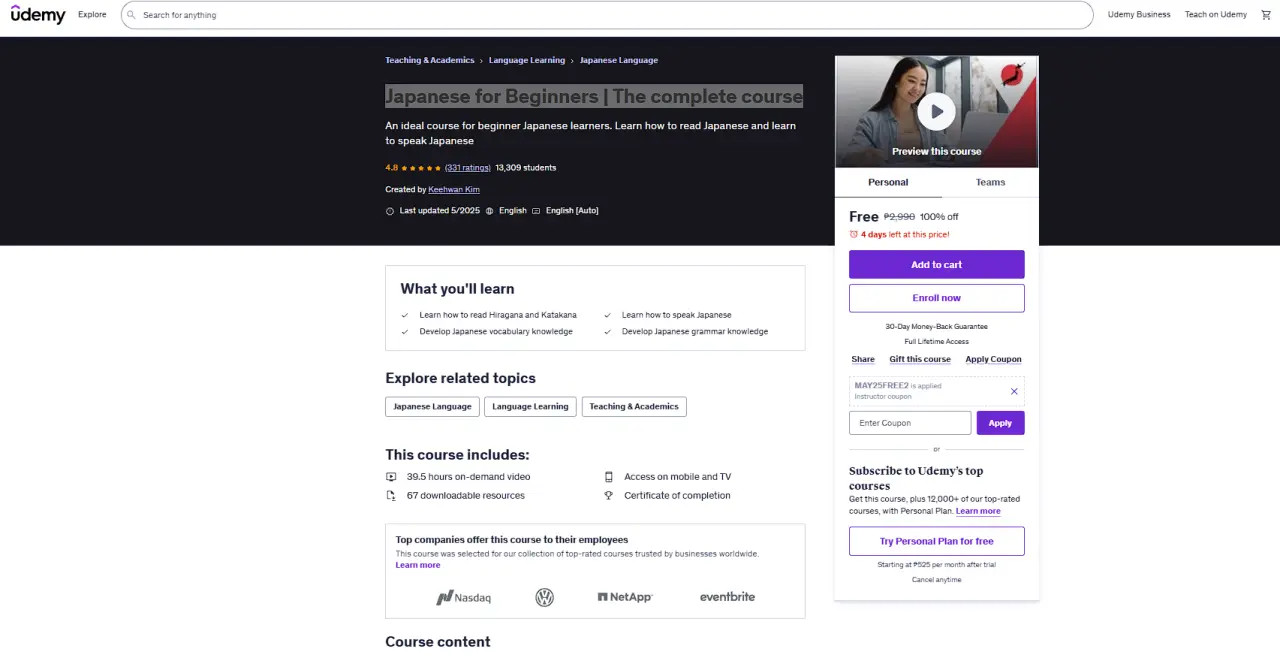Open Udemy Business link
This screenshot has width=1280, height=661.
[x=1139, y=15]
